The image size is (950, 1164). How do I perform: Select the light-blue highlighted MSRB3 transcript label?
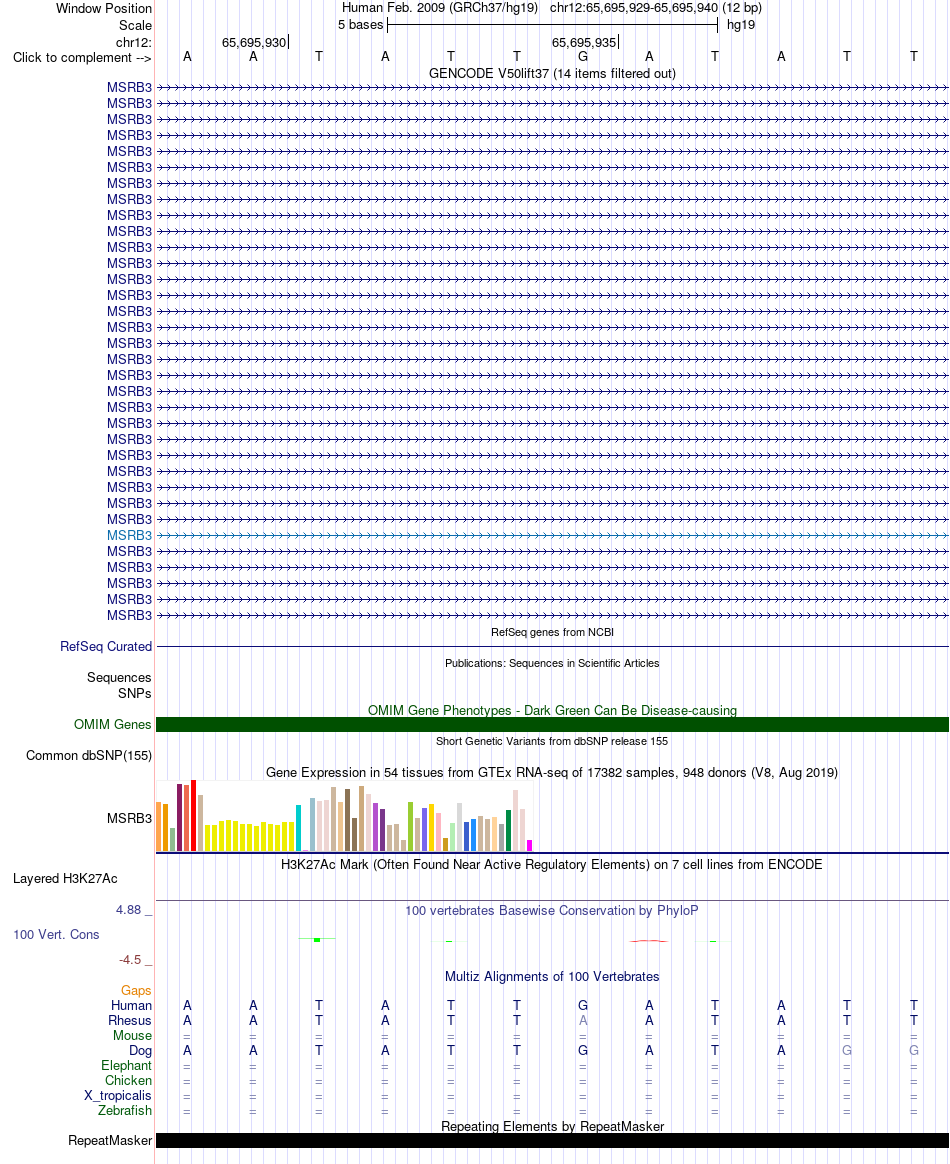[129, 535]
